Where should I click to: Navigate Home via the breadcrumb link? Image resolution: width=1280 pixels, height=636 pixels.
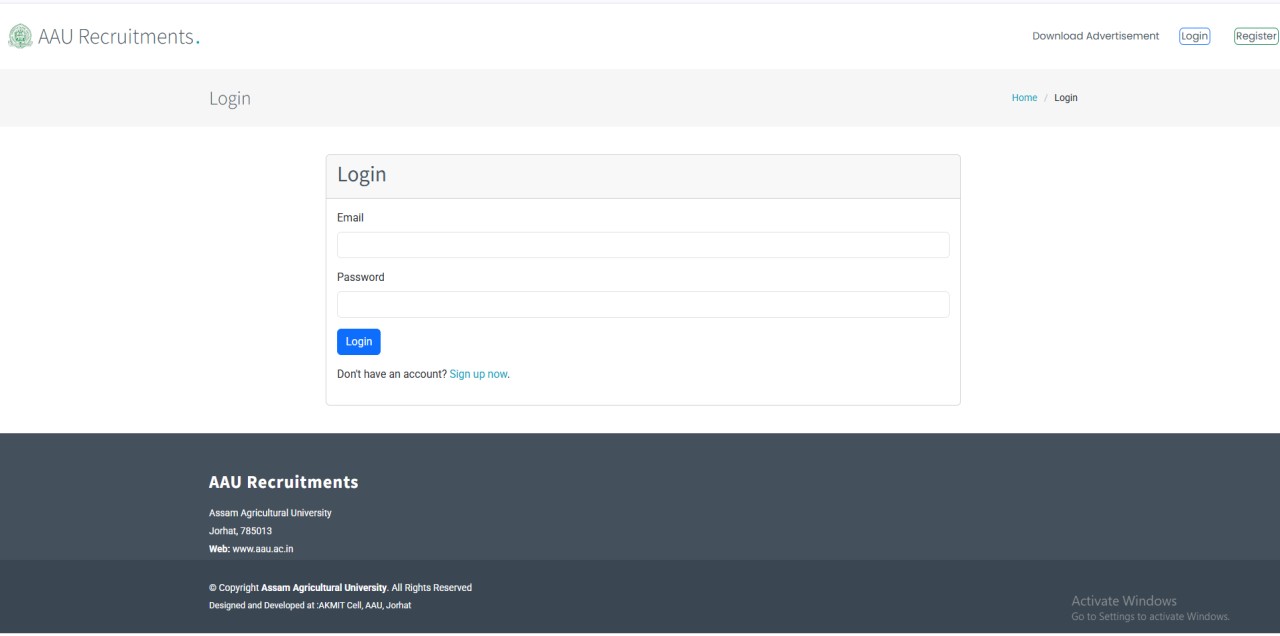coord(1024,97)
